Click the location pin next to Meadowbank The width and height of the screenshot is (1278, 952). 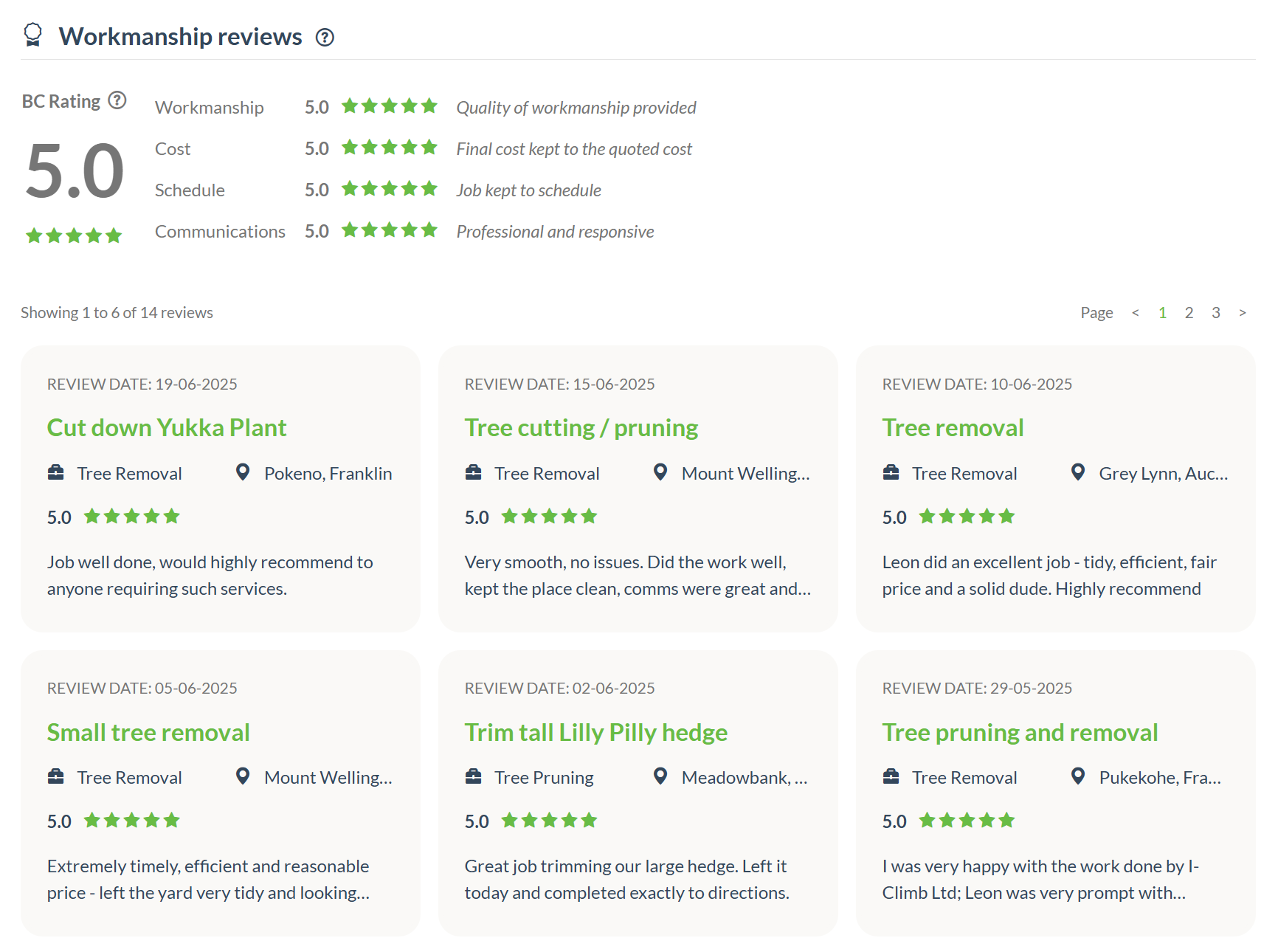(x=660, y=776)
